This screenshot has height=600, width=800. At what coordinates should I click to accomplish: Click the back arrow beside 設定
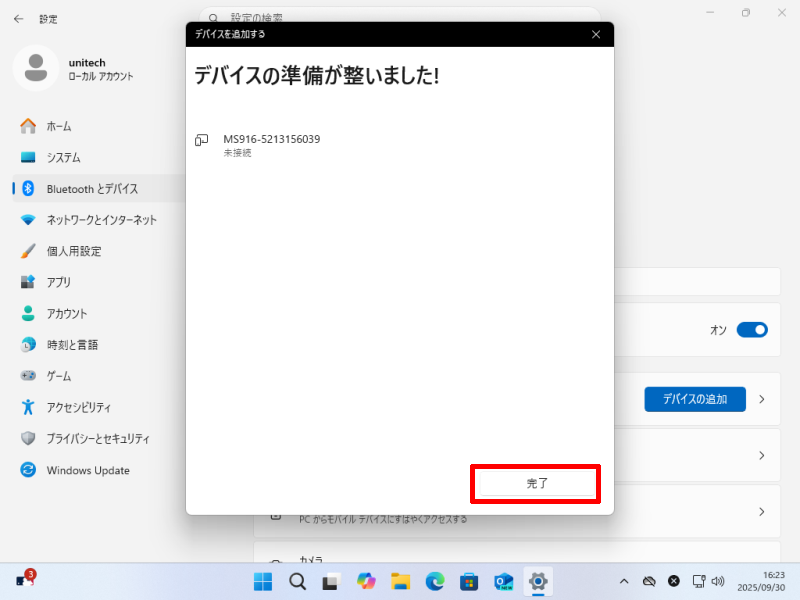click(x=18, y=18)
